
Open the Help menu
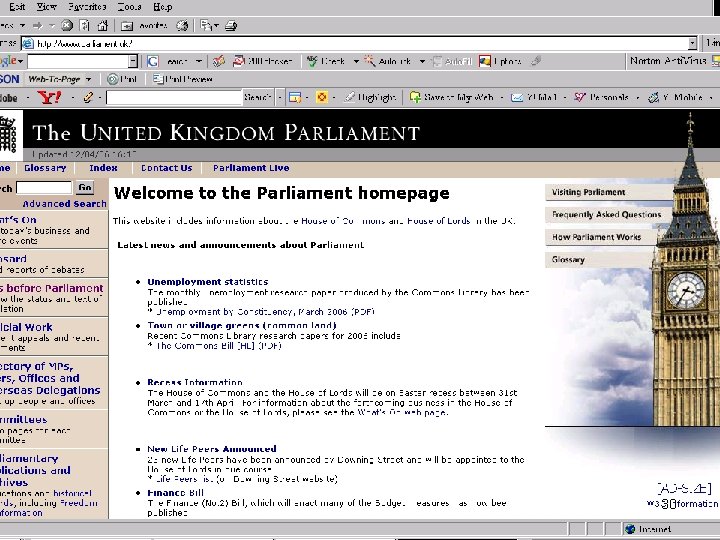click(x=163, y=7)
